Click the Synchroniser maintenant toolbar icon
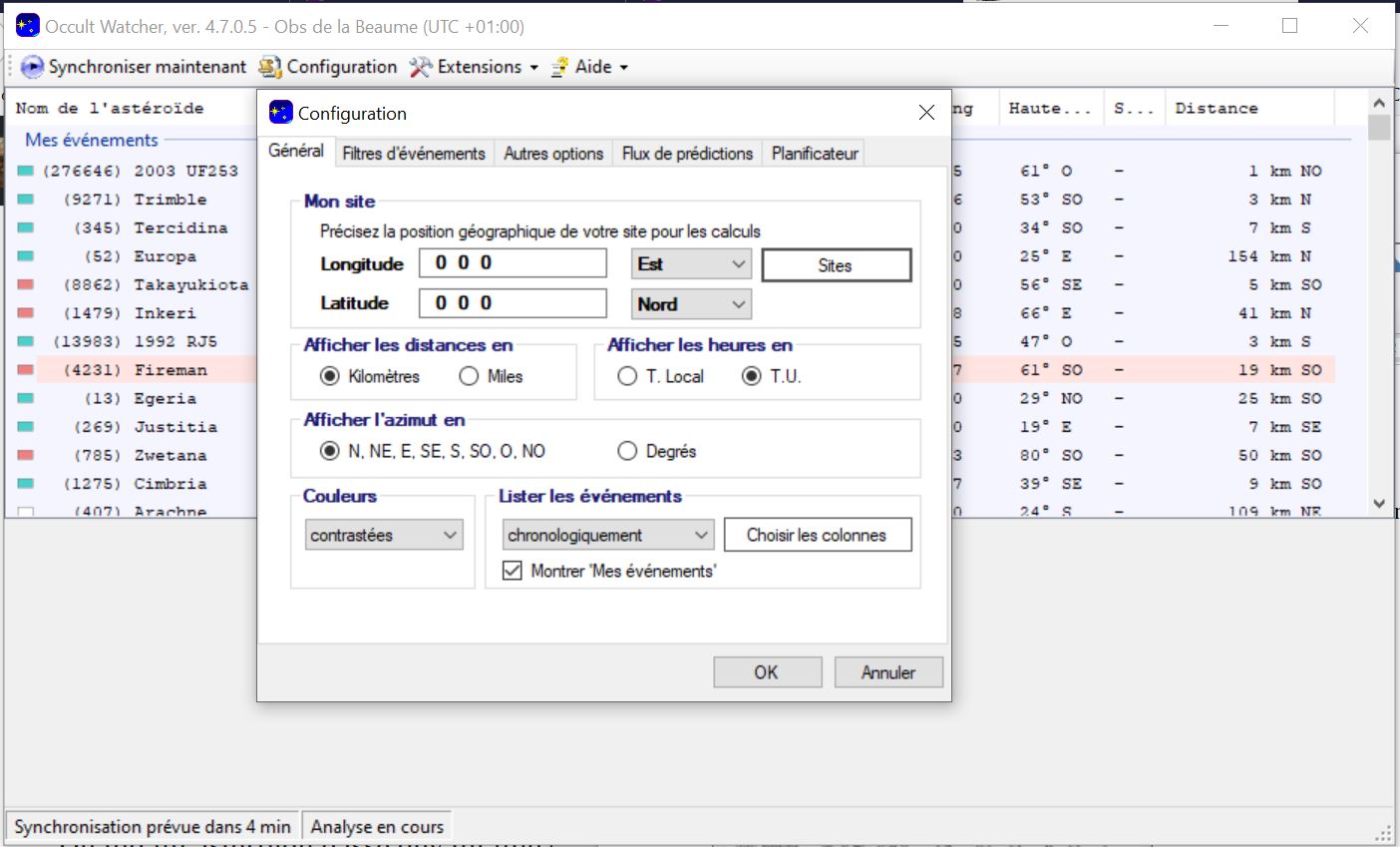1400x847 pixels. (x=32, y=67)
